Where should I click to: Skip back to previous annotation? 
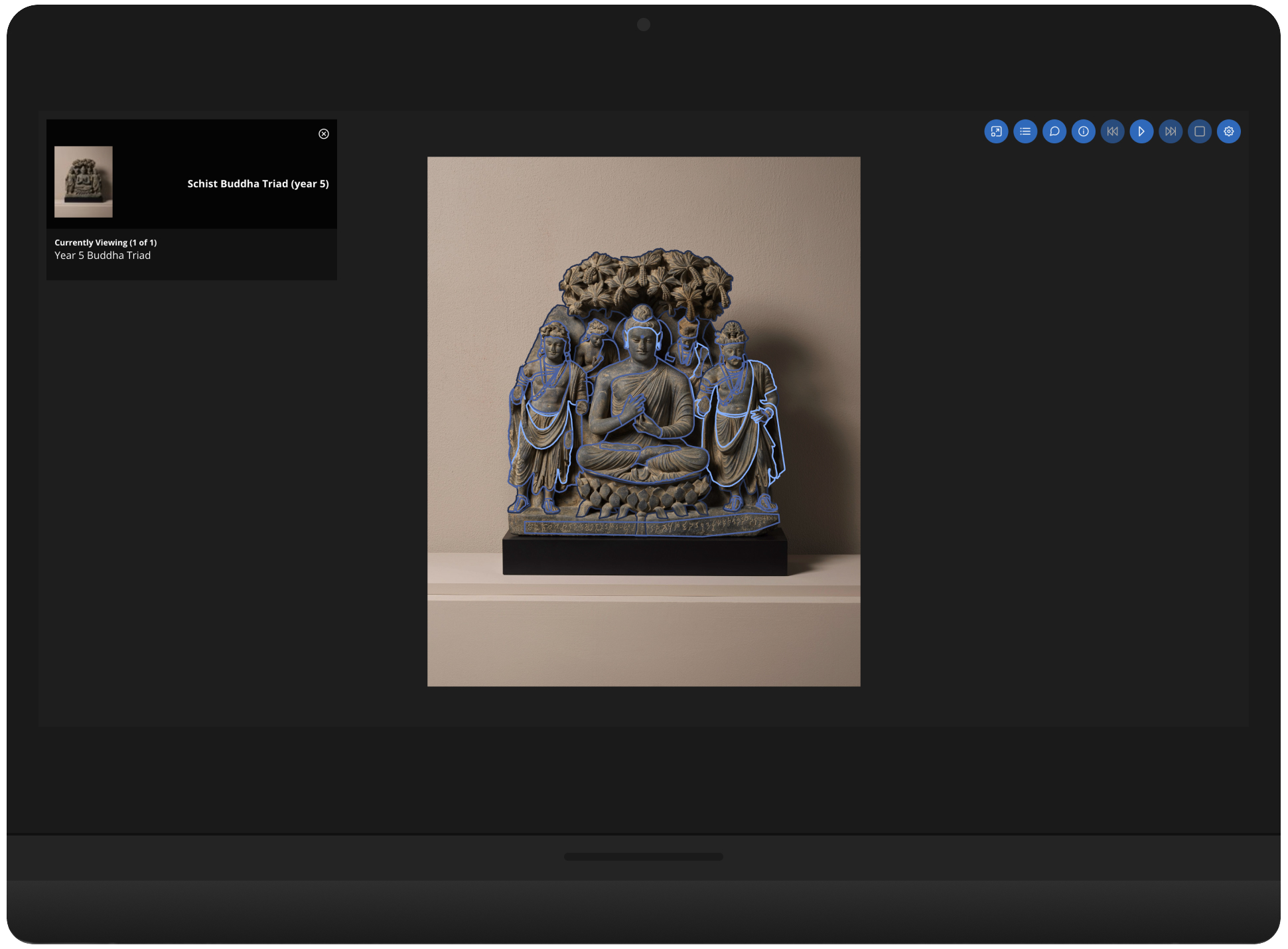pos(1113,131)
